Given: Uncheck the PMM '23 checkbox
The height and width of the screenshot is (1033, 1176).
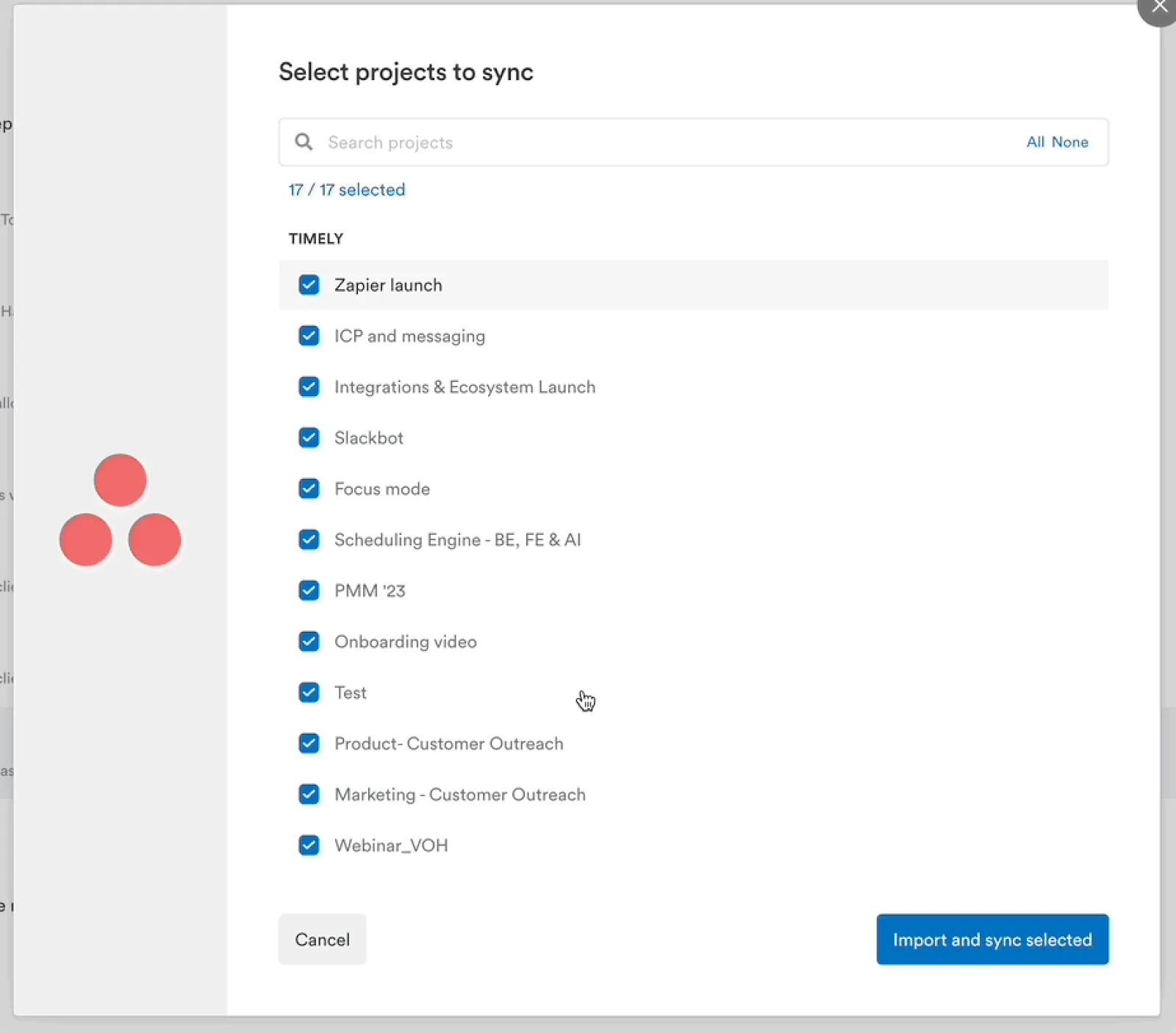Looking at the screenshot, I should pos(309,591).
